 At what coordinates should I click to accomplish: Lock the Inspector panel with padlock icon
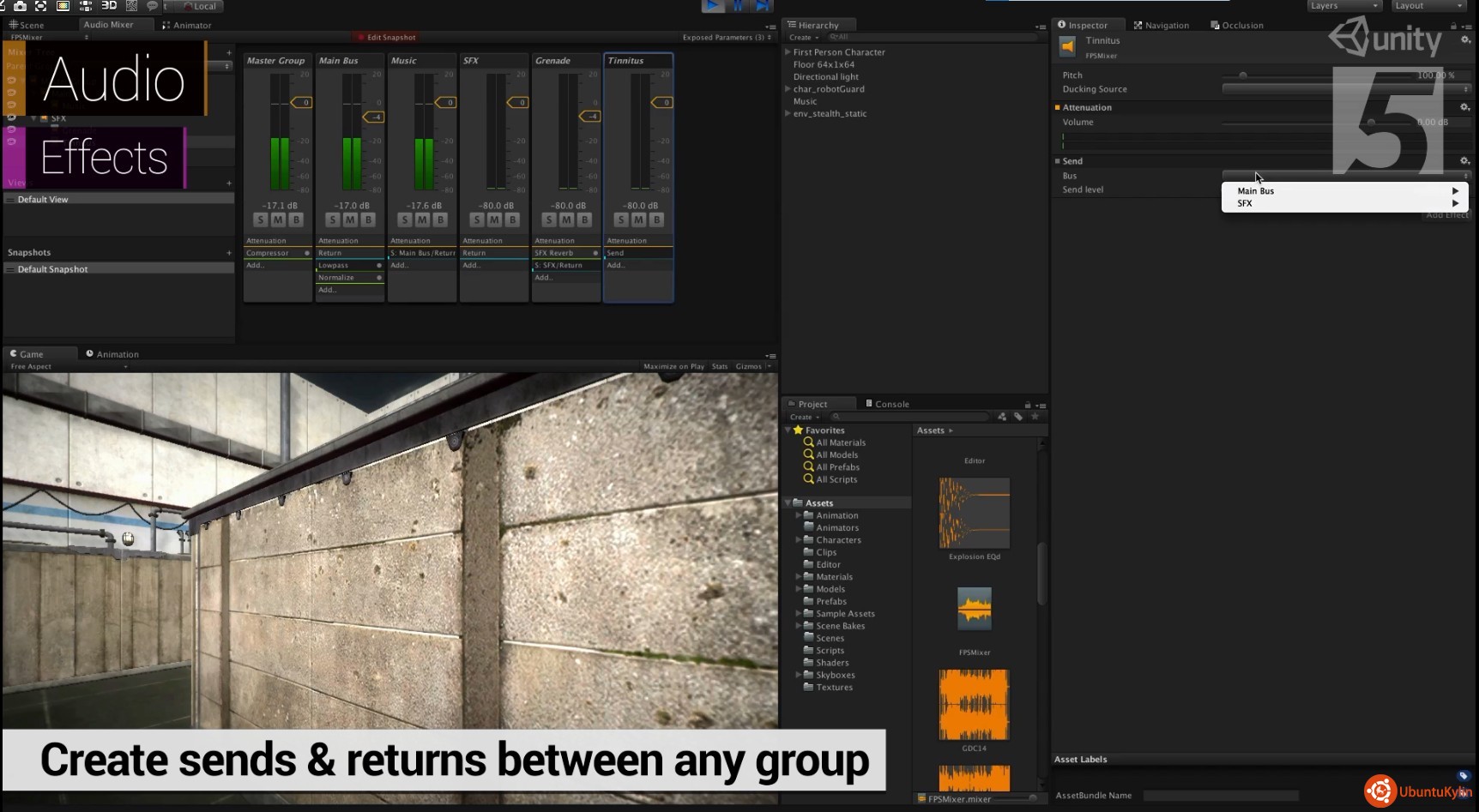(1453, 26)
